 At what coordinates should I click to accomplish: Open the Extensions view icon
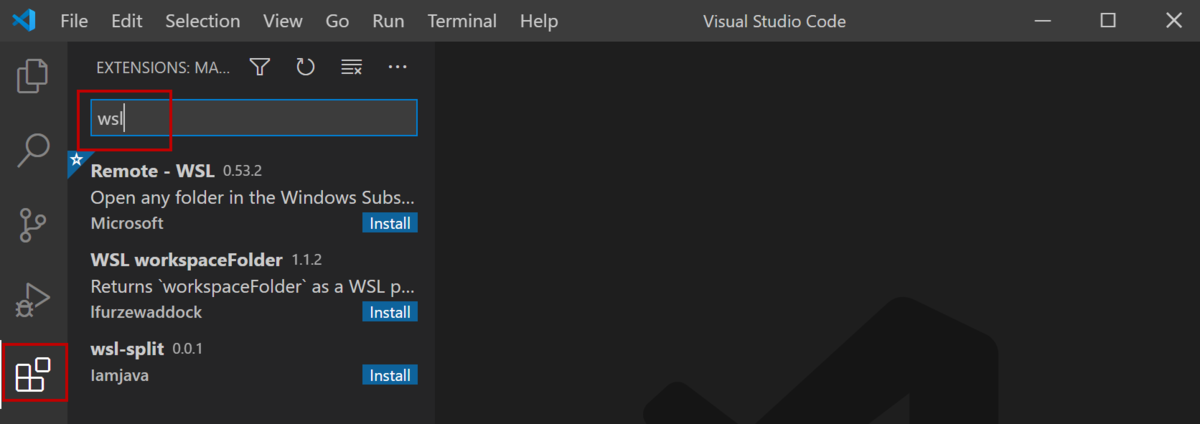[x=33, y=375]
